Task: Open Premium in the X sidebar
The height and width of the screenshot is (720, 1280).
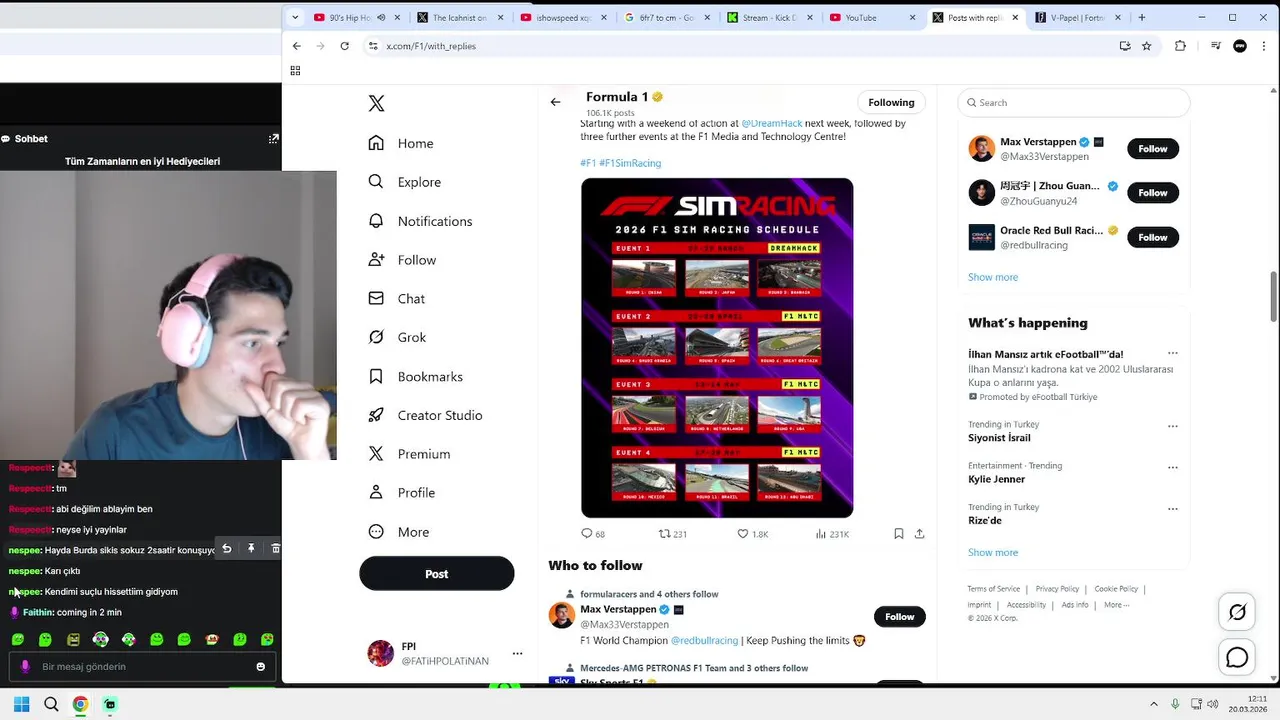Action: 409,454
